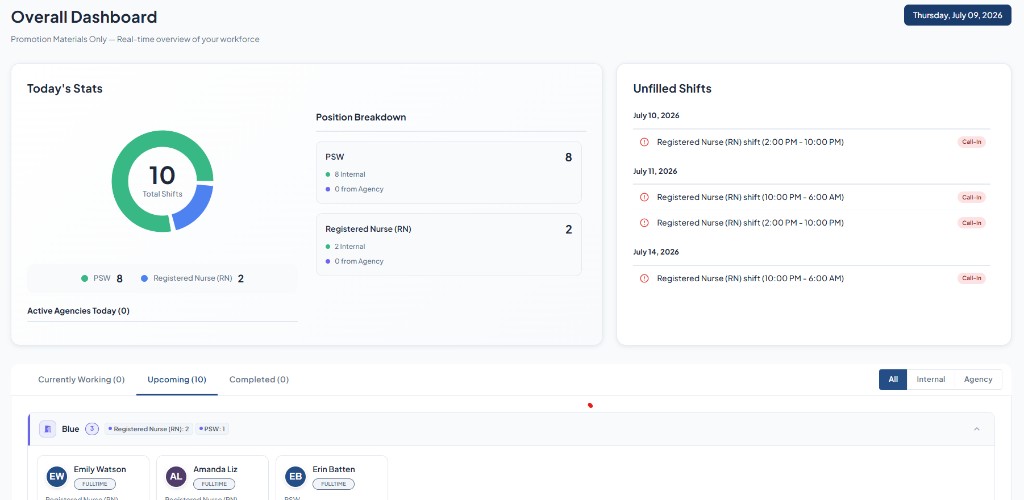Click the Thursday, July 09, 2026 date button
Image resolution: width=1024 pixels, height=500 pixels.
957,15
